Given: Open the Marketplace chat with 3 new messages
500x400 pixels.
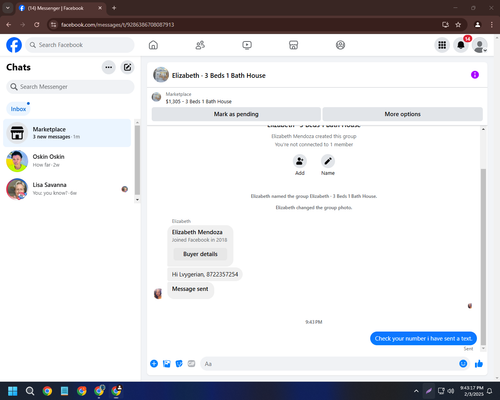Looking at the screenshot, I should click(x=67, y=133).
